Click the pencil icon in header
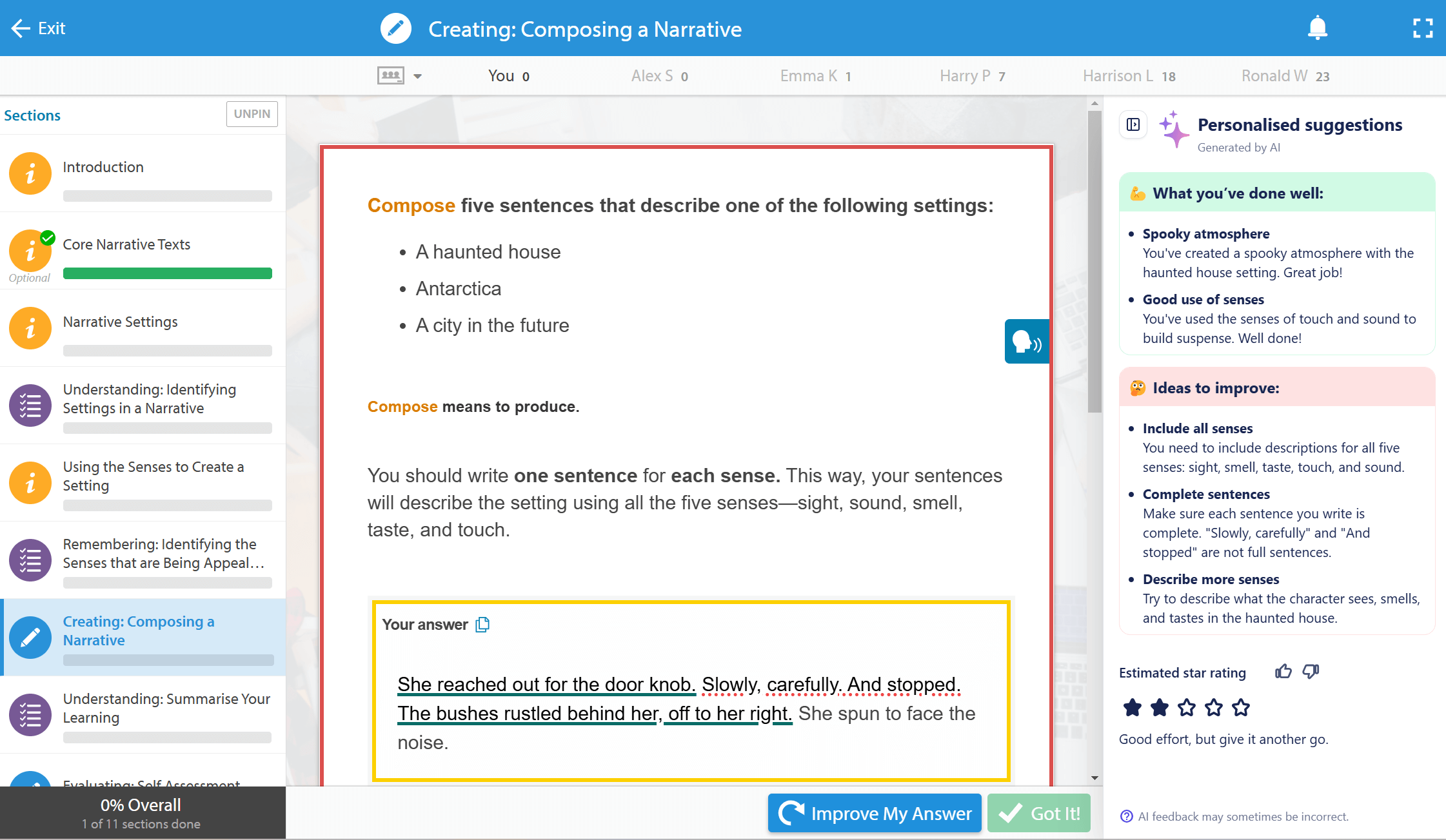This screenshot has height=840, width=1446. (x=395, y=29)
